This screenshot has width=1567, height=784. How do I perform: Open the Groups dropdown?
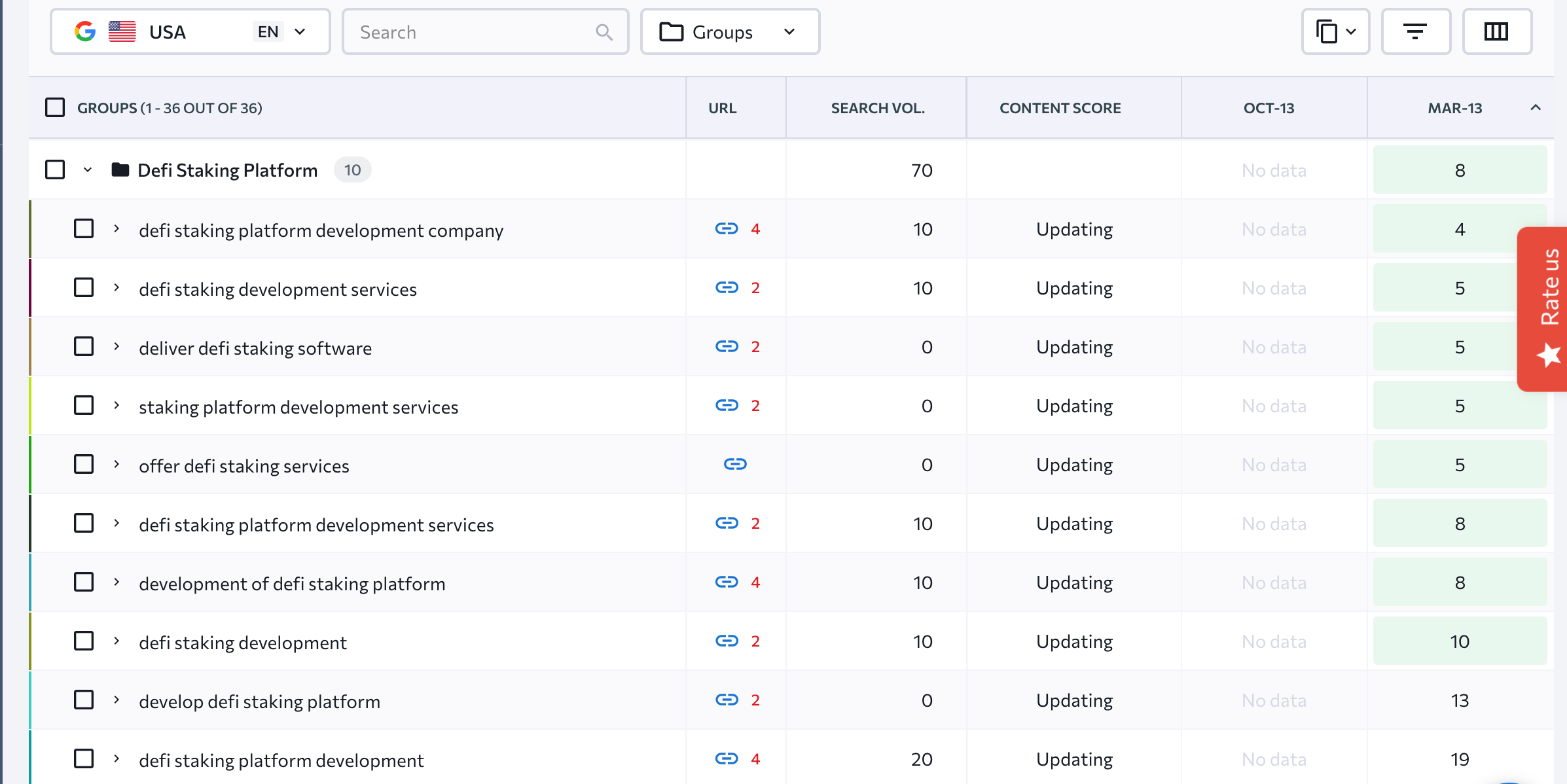coord(730,31)
